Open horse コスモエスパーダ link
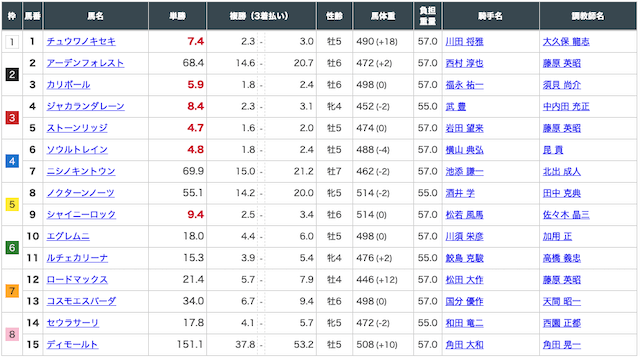This screenshot has width=640, height=360. point(81,301)
